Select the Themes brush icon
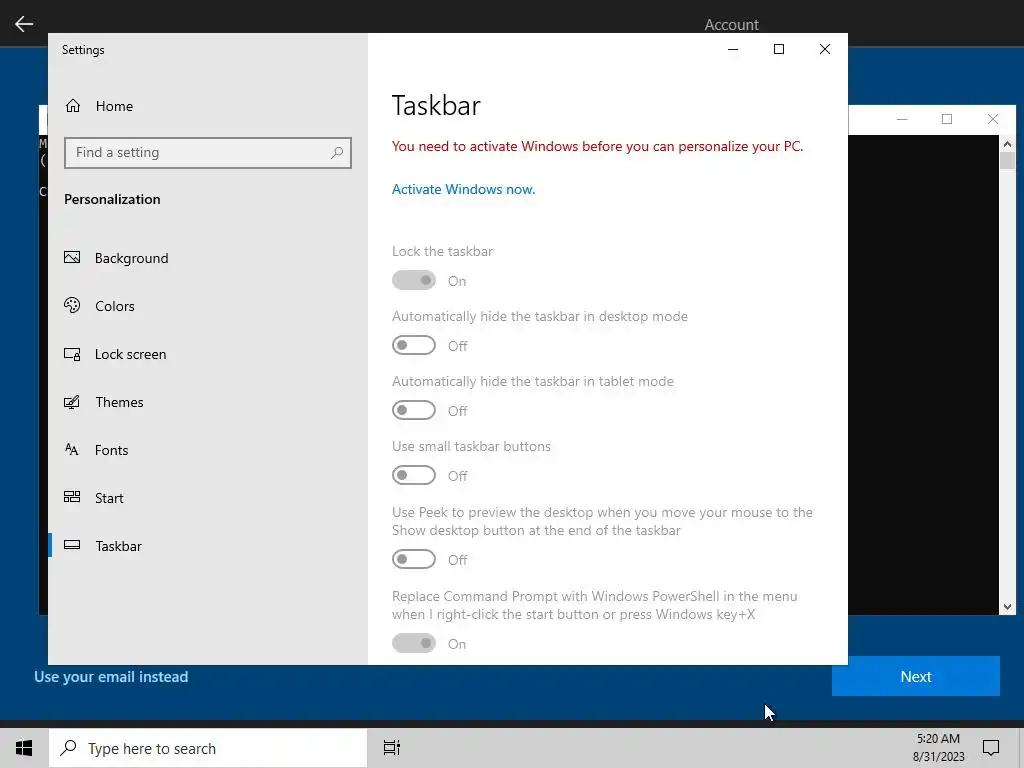The height and width of the screenshot is (768, 1024). click(x=72, y=402)
